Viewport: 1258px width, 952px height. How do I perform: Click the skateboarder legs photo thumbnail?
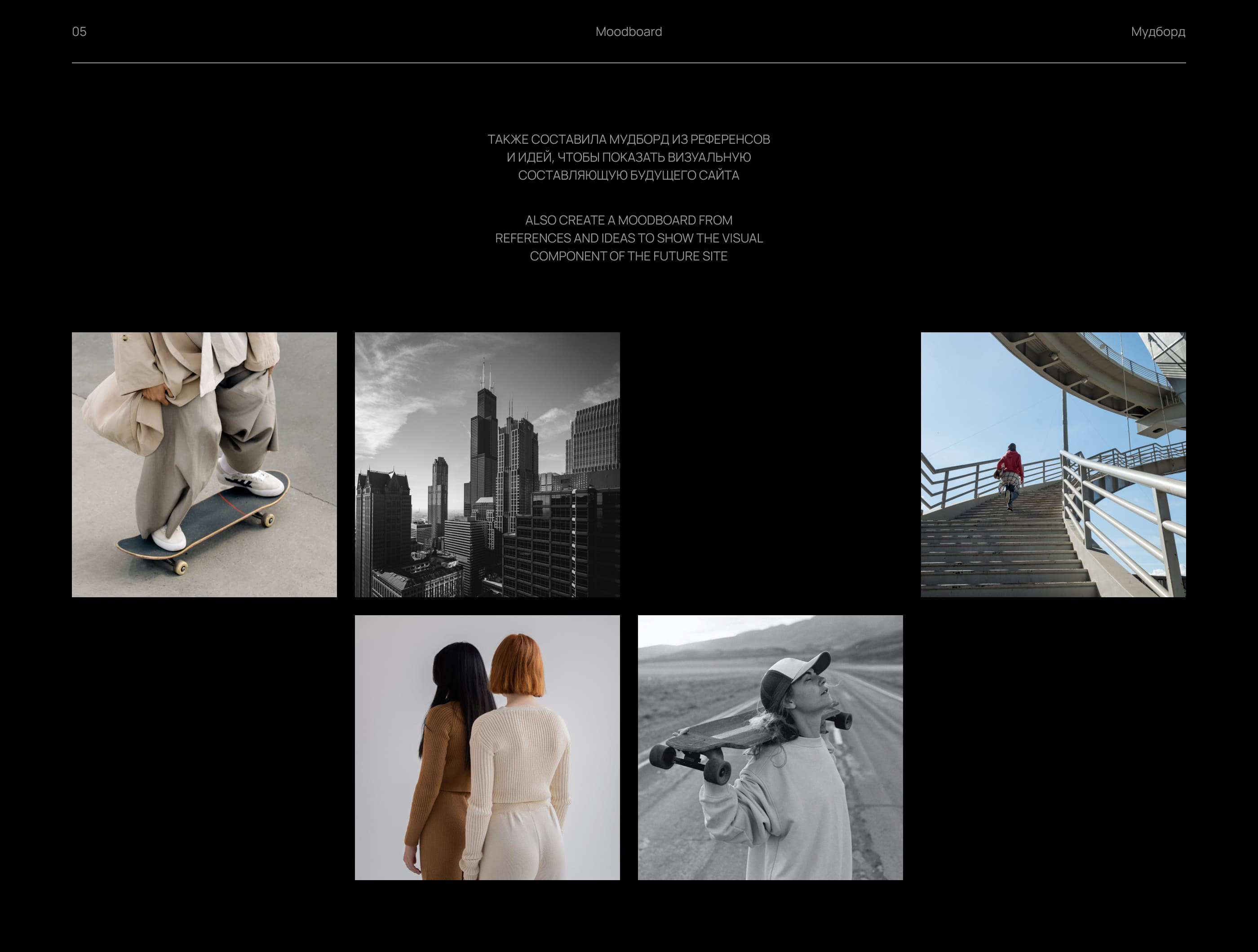[x=204, y=464]
